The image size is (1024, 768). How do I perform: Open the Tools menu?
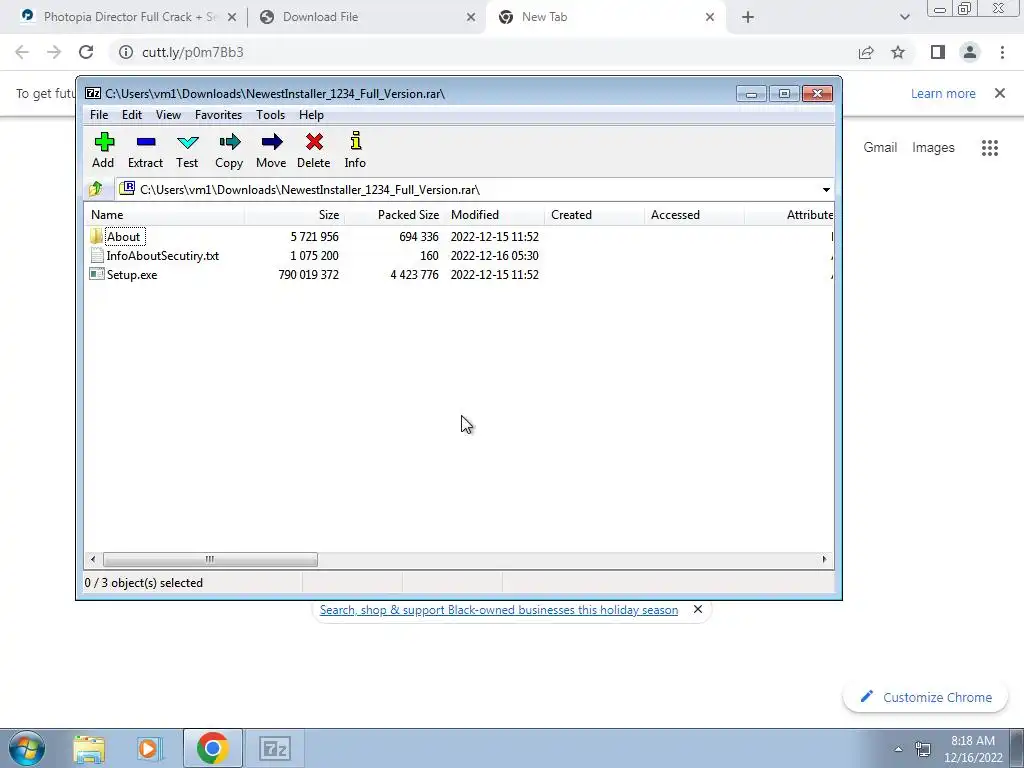click(x=270, y=115)
